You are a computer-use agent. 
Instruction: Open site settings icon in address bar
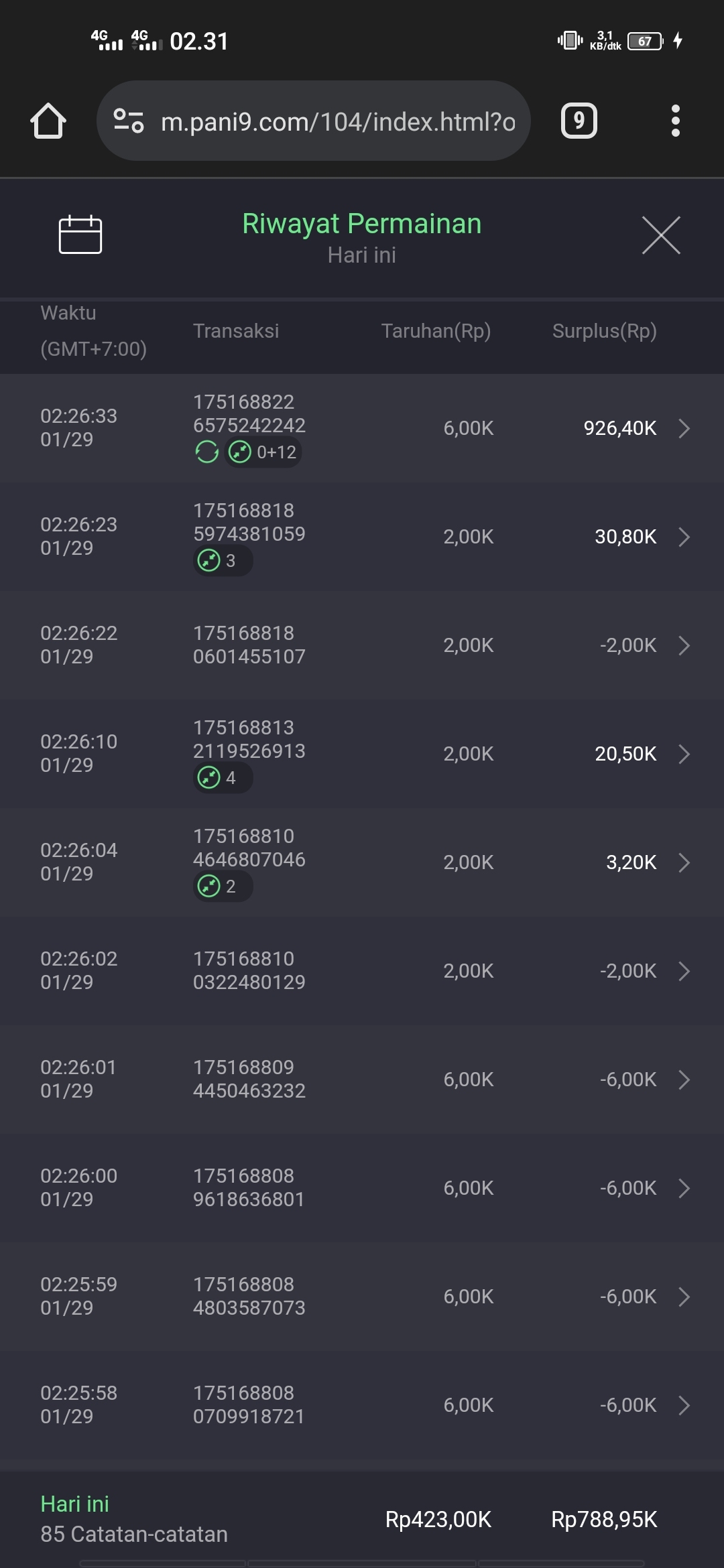tap(129, 121)
